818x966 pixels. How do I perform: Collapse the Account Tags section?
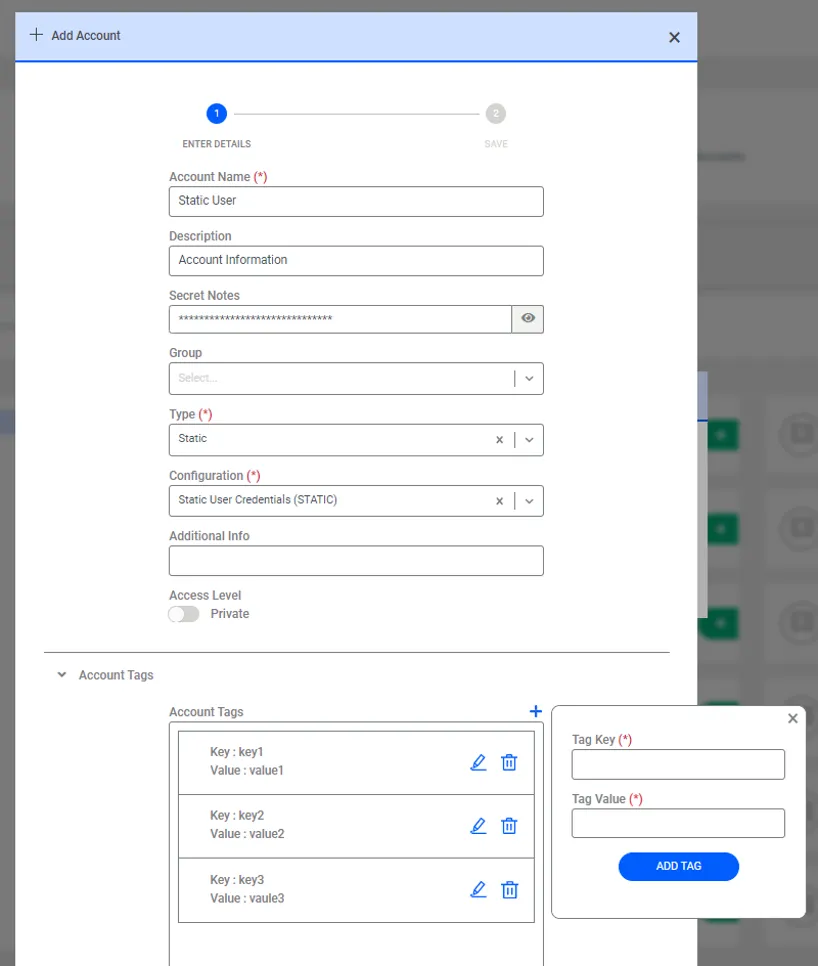(x=62, y=675)
